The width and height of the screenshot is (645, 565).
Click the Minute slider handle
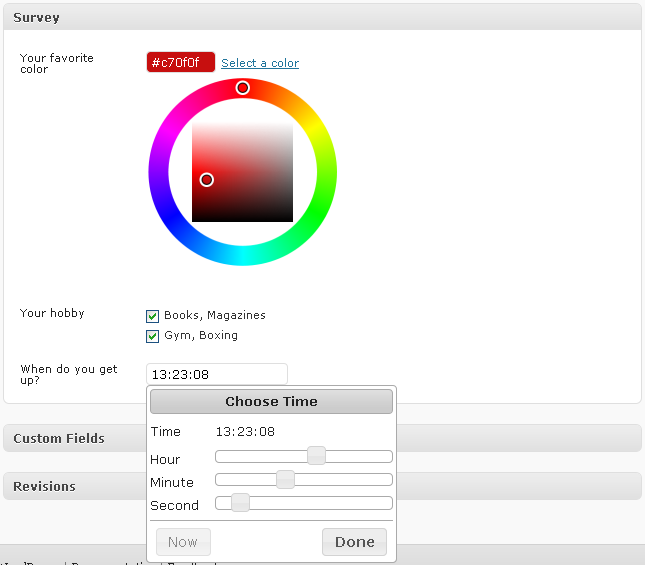point(285,480)
